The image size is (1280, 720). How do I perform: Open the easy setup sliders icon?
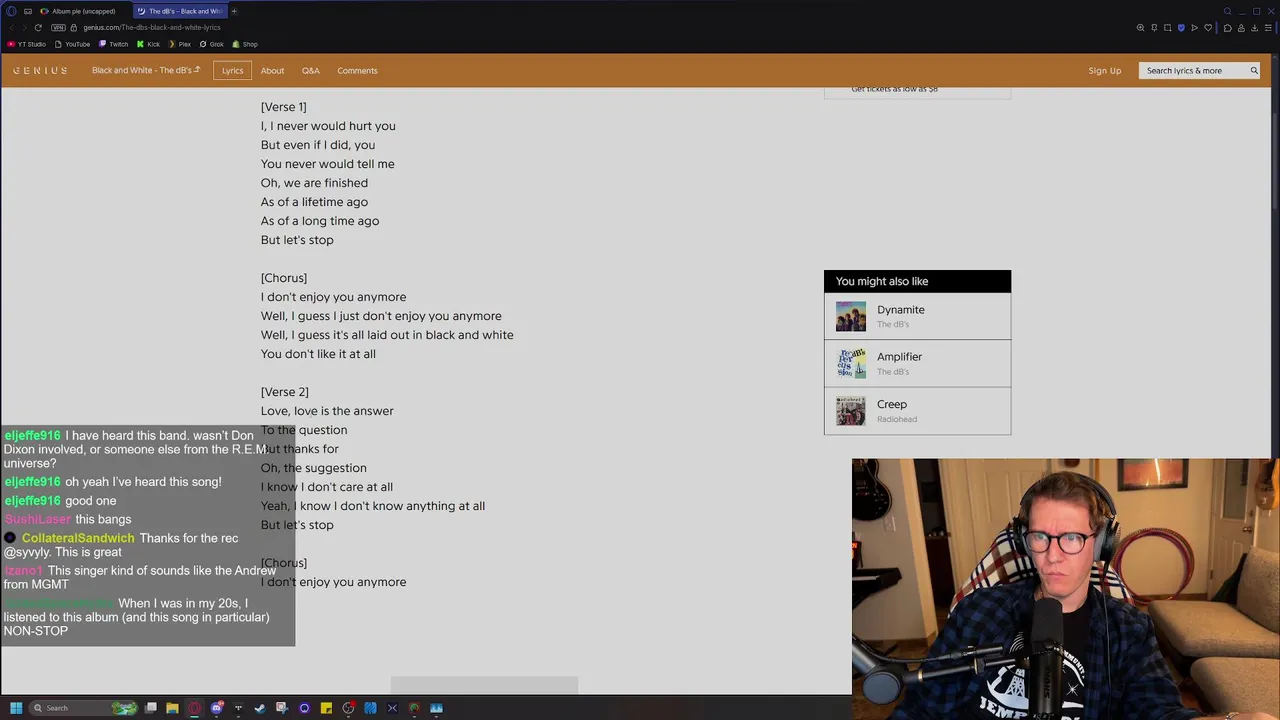1268,27
